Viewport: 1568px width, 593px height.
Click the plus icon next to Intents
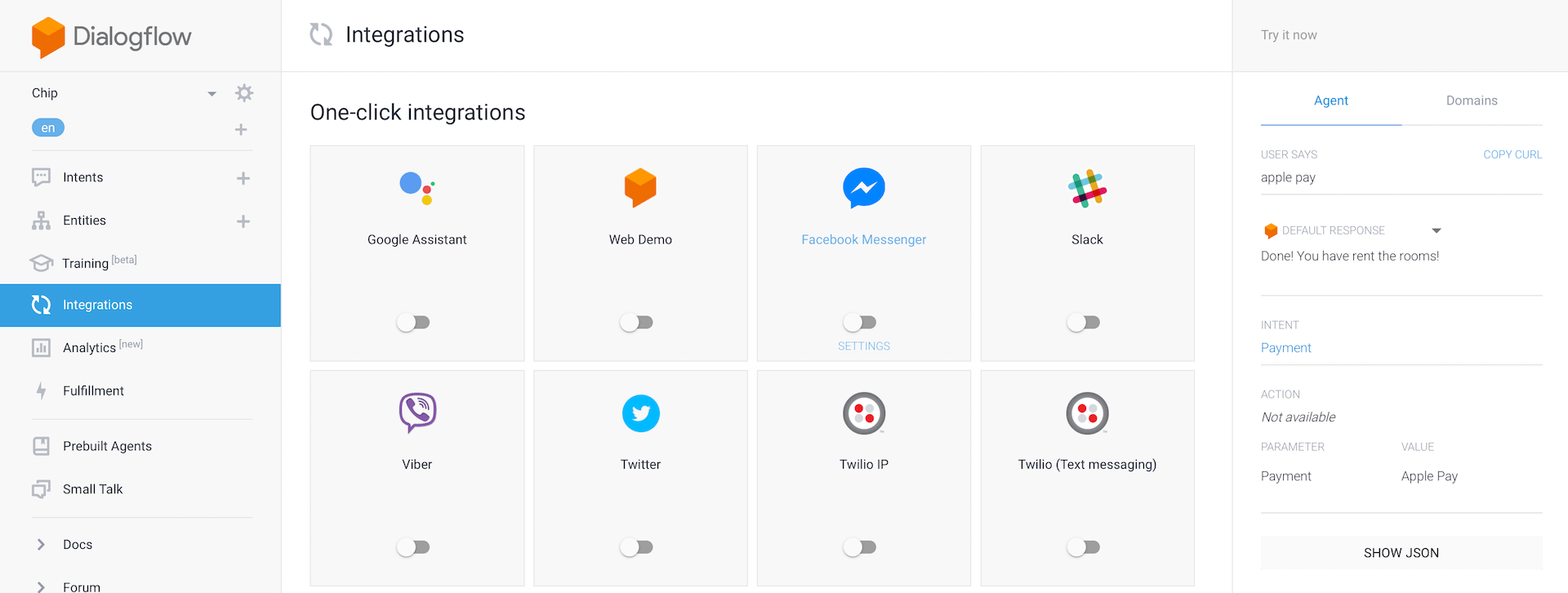243,178
